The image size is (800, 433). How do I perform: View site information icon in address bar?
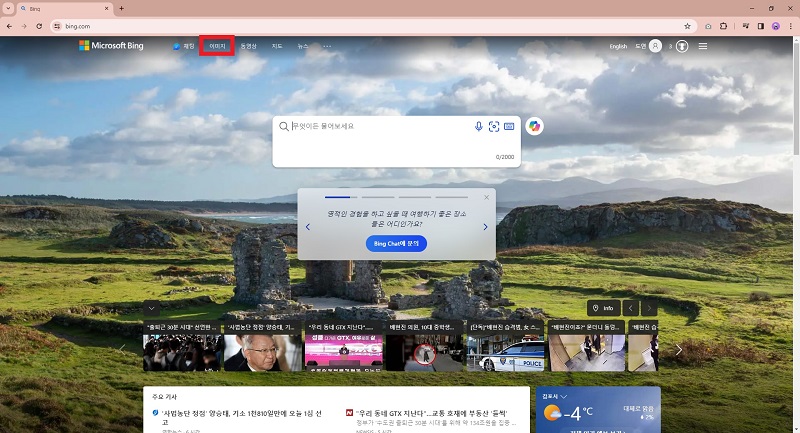pos(57,26)
